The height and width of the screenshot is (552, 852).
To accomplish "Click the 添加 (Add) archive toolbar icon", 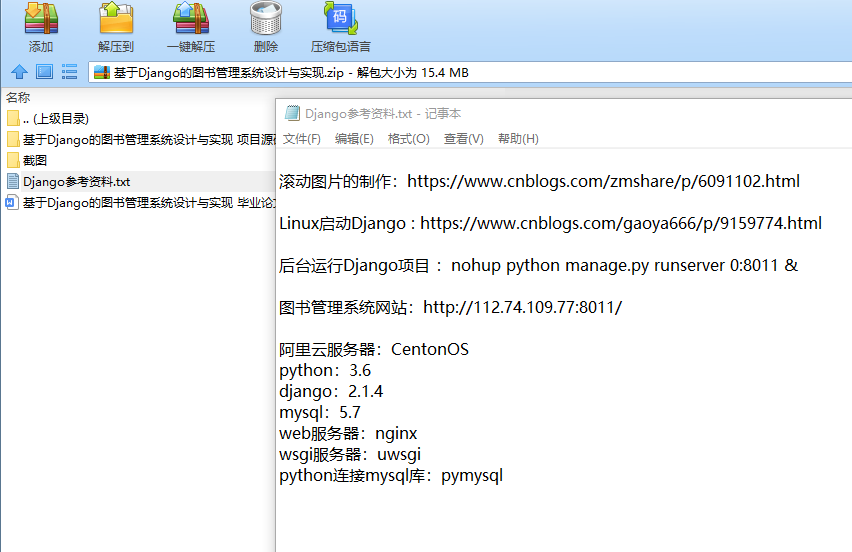I will (41, 18).
